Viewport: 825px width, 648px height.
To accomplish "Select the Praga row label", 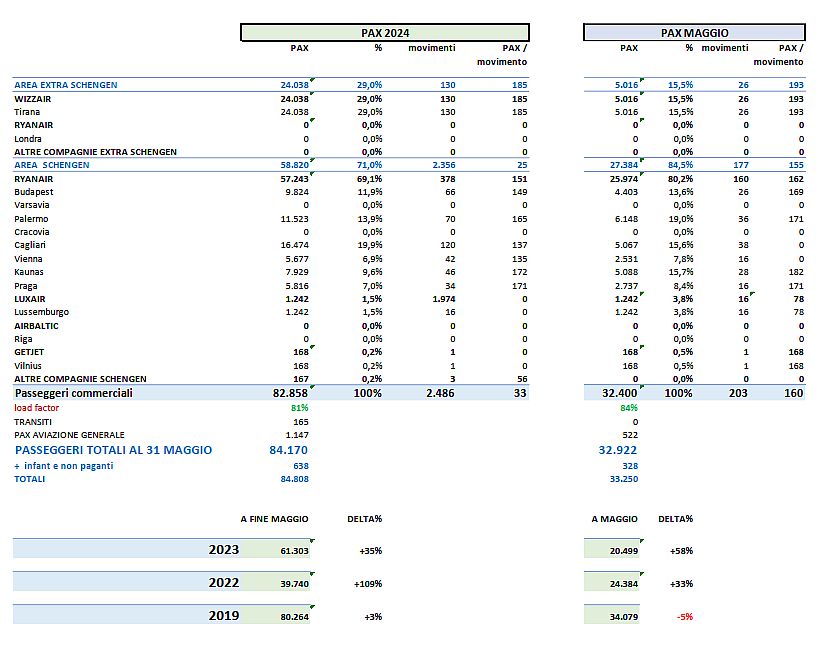I will click(x=26, y=286).
